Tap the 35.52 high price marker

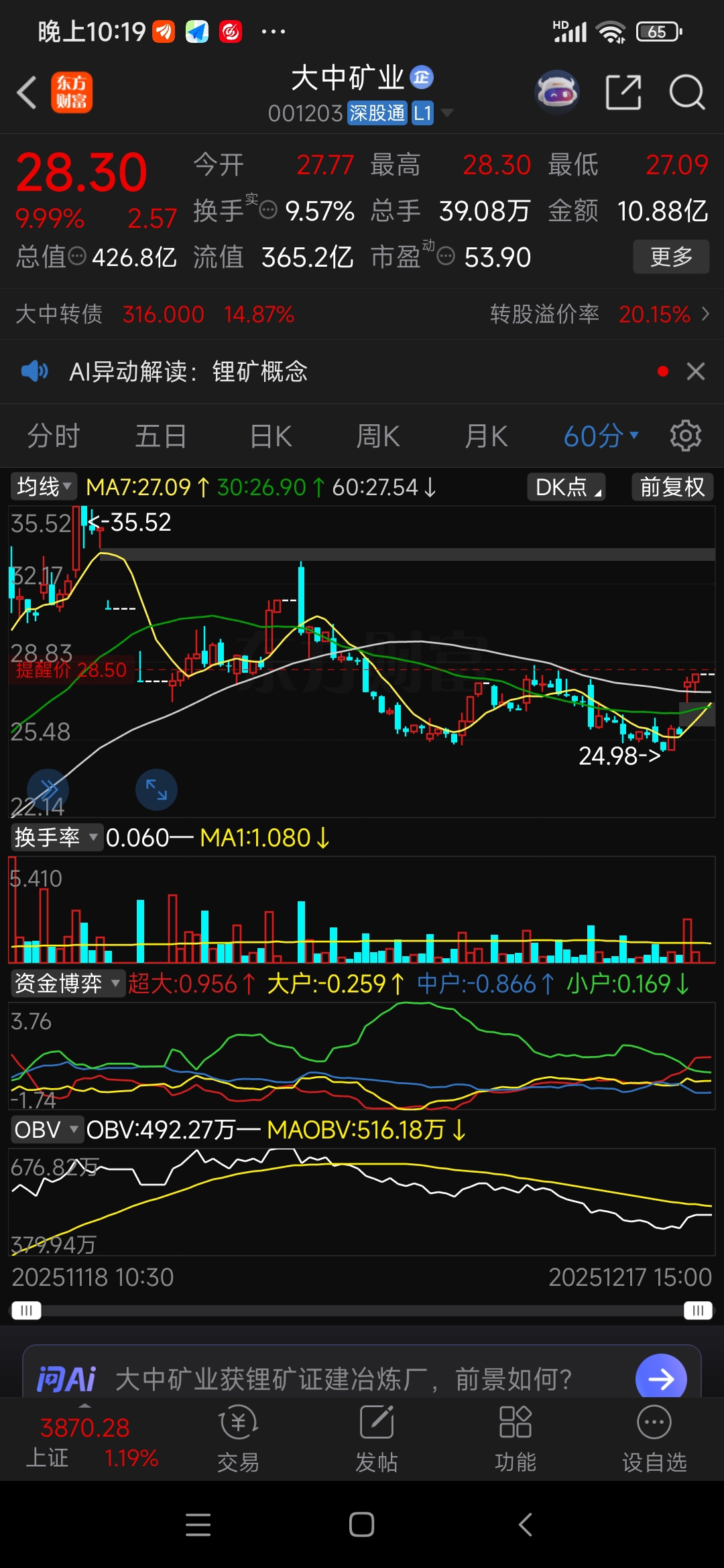click(130, 522)
